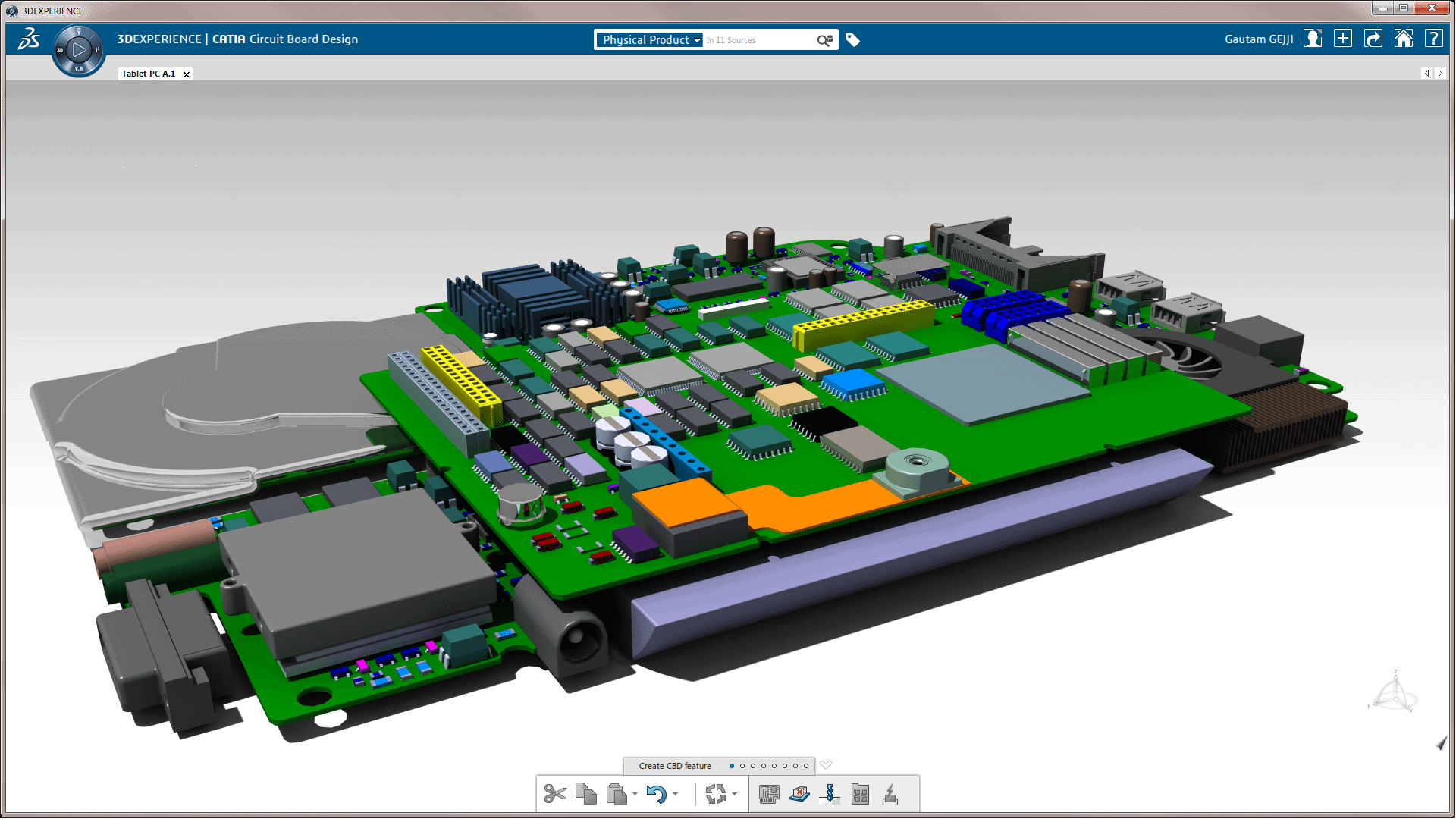Enable the CBD feature step indicator dot
This screenshot has height=819, width=1456.
[732, 765]
